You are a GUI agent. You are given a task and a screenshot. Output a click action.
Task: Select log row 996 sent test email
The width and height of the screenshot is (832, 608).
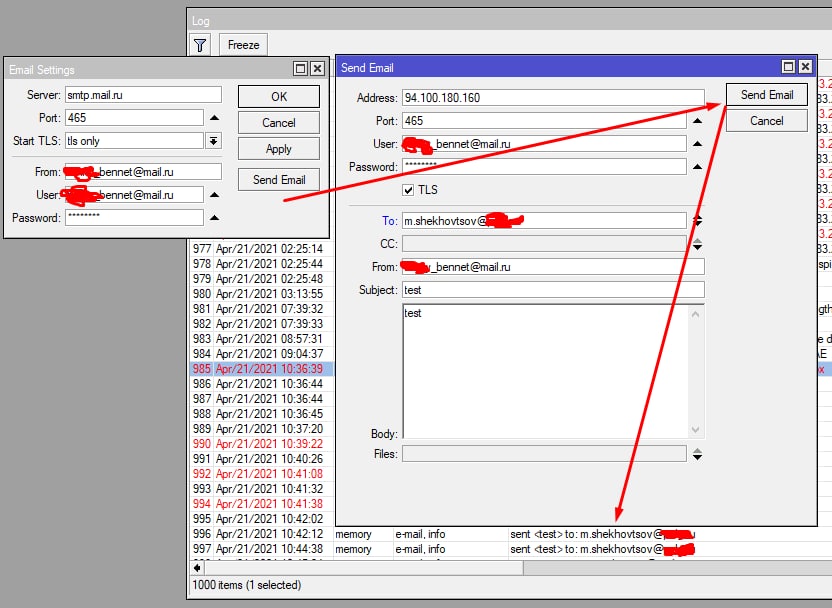pos(510,534)
